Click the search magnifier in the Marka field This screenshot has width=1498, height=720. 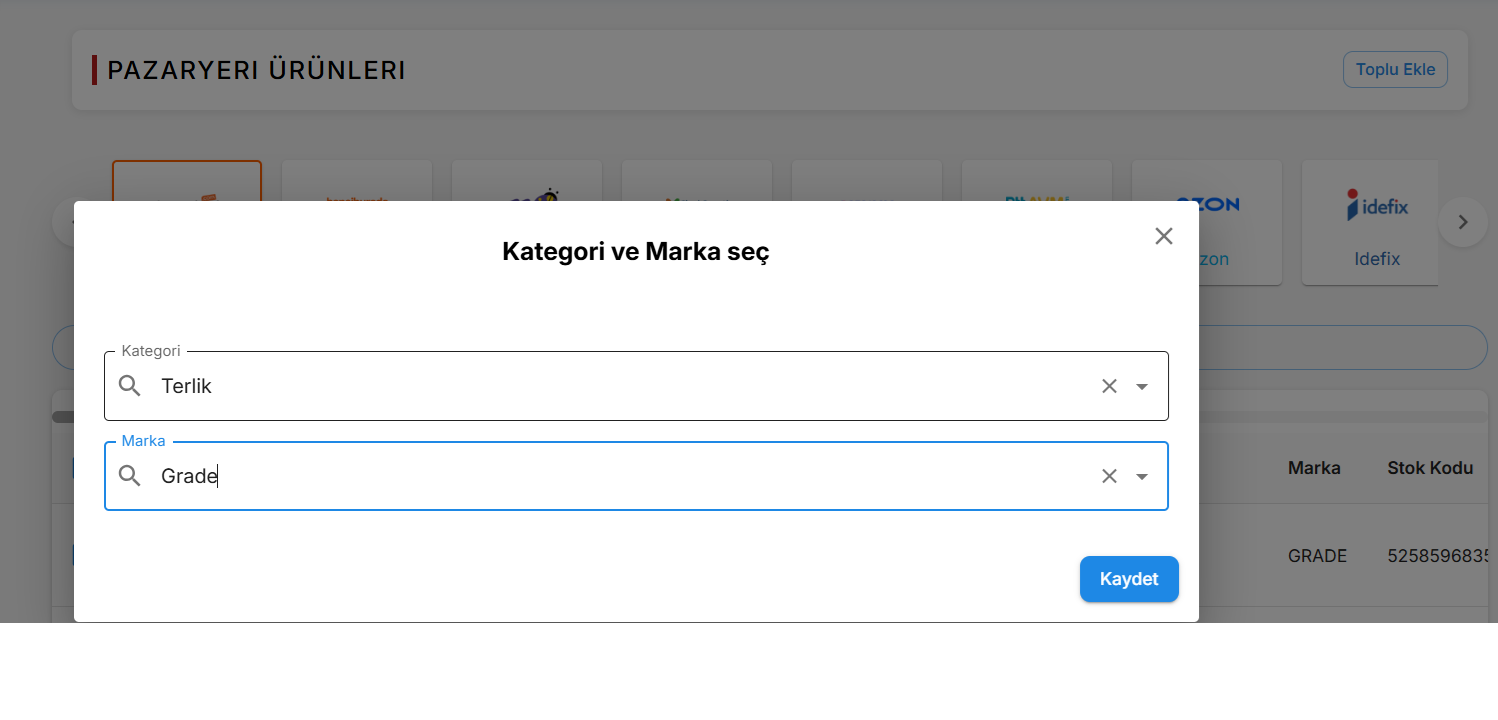point(129,475)
